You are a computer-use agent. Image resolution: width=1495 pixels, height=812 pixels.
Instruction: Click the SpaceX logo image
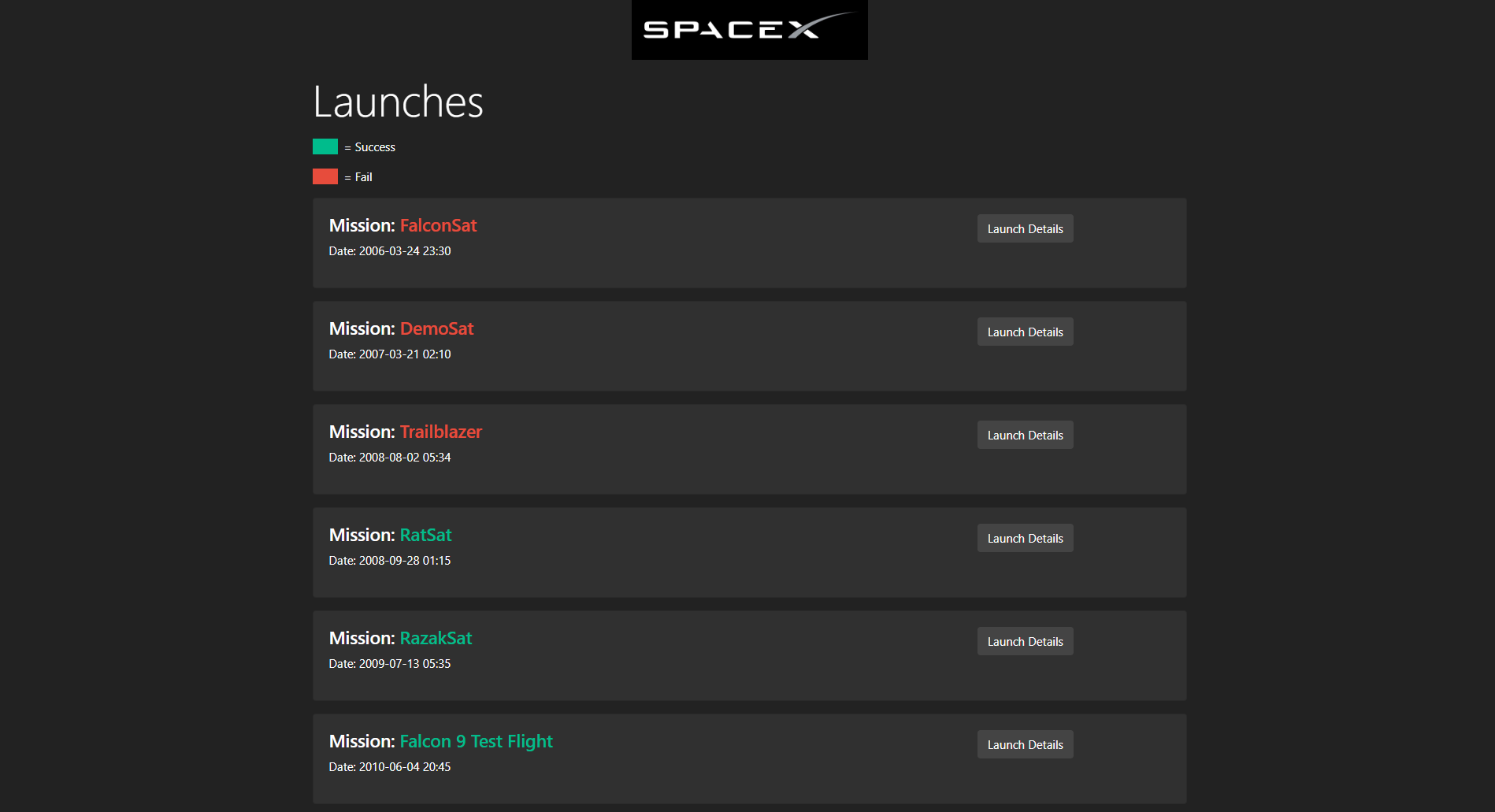(x=749, y=29)
